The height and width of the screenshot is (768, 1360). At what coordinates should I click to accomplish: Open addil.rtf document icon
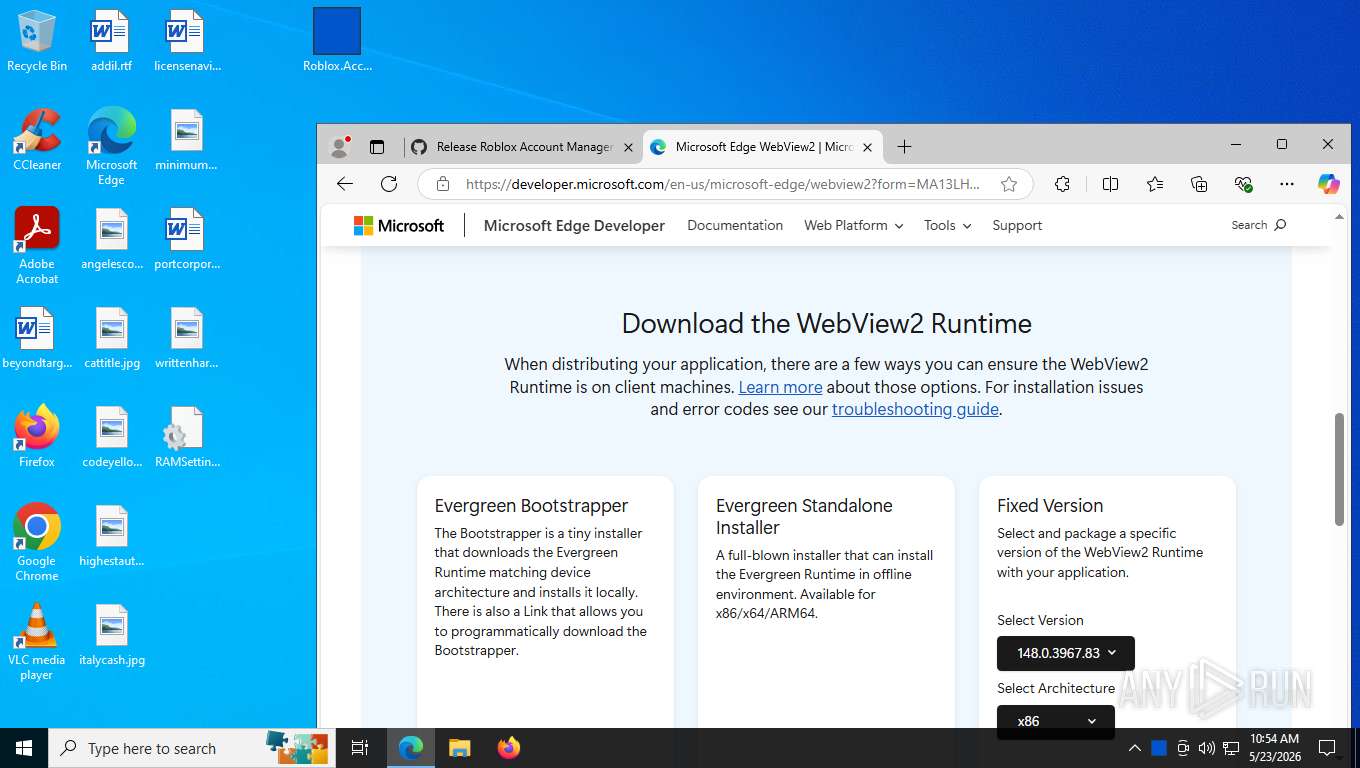coord(111,41)
